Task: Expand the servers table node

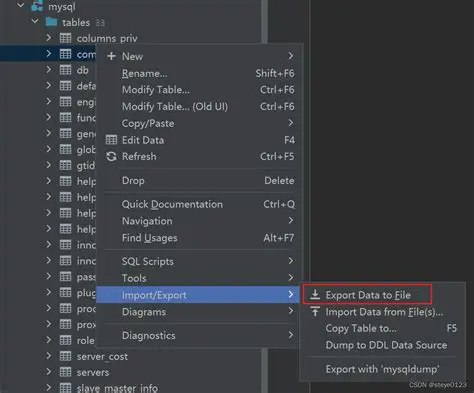Action: [49, 371]
